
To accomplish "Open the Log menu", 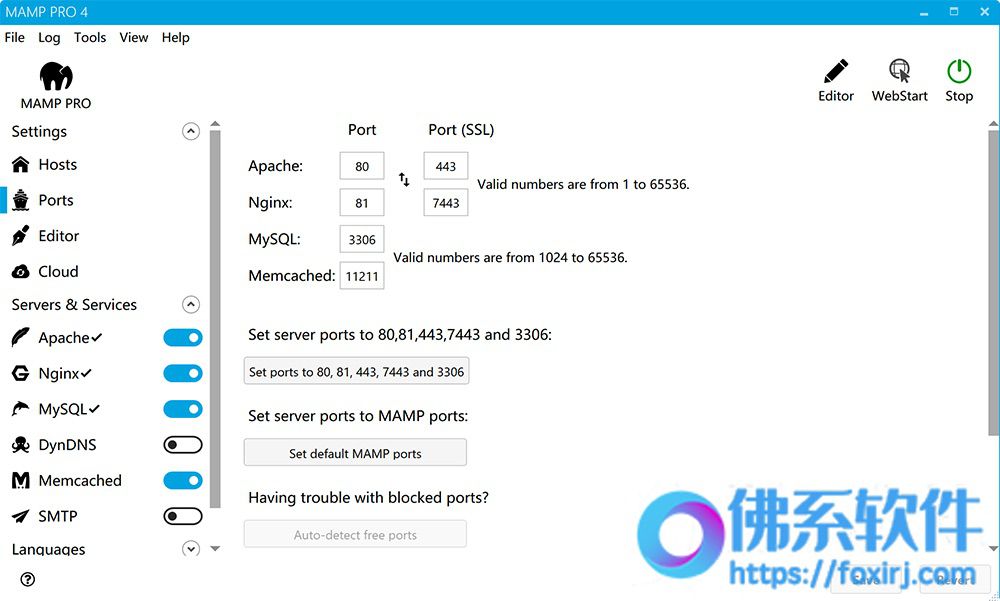I will pyautogui.click(x=49, y=38).
